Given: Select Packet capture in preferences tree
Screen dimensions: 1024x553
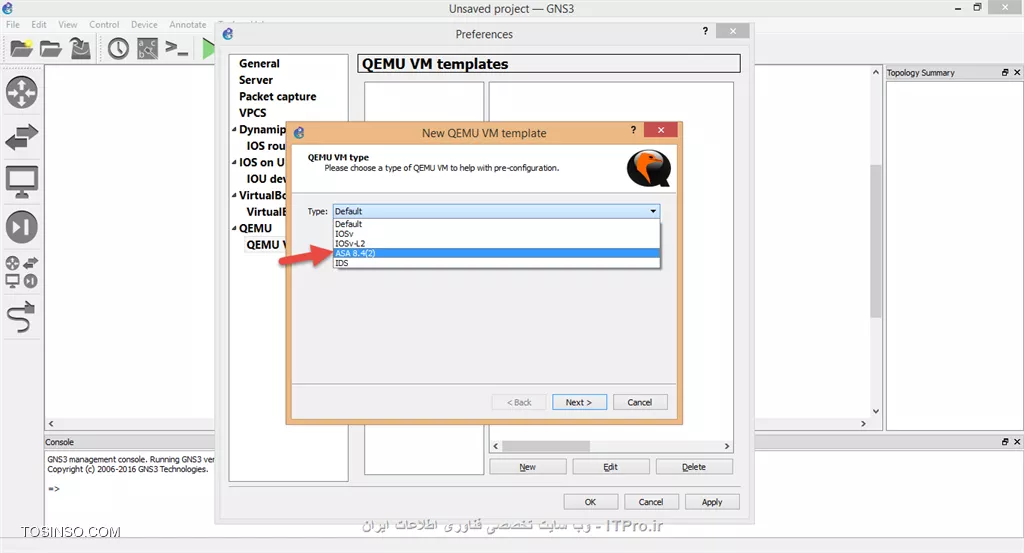Looking at the screenshot, I should 278,96.
